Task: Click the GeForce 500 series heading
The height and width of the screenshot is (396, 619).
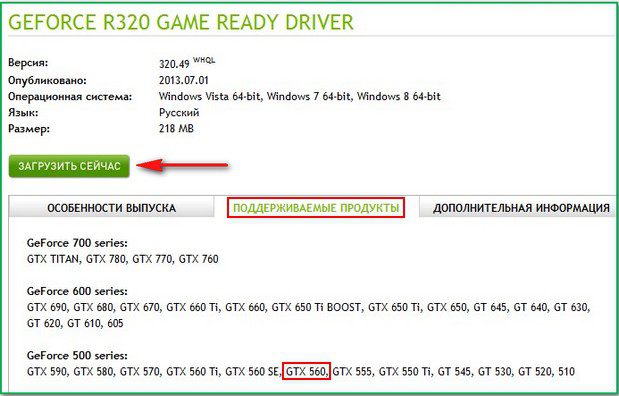Action: (x=77, y=355)
